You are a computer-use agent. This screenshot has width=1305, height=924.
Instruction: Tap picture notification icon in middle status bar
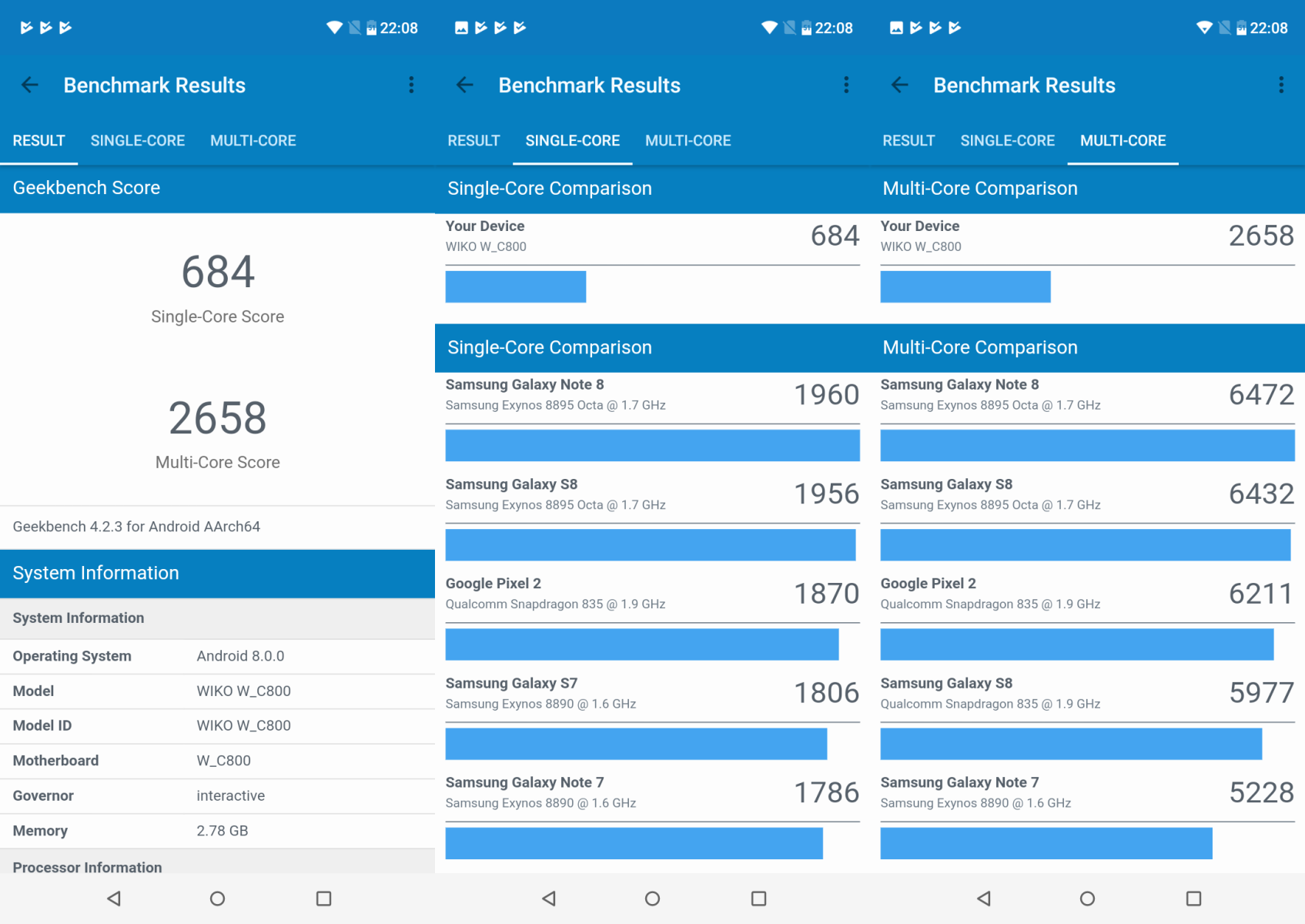tap(461, 28)
